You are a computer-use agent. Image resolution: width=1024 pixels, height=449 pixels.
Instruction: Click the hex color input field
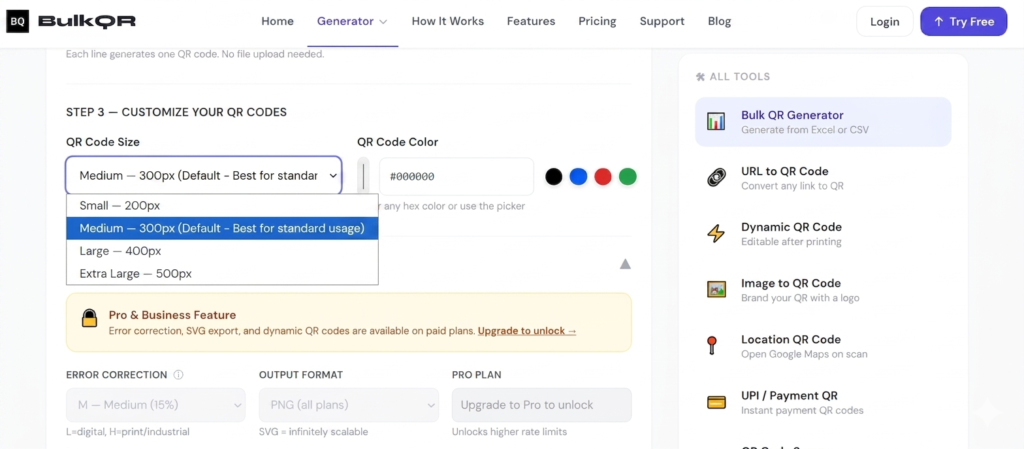tap(456, 176)
